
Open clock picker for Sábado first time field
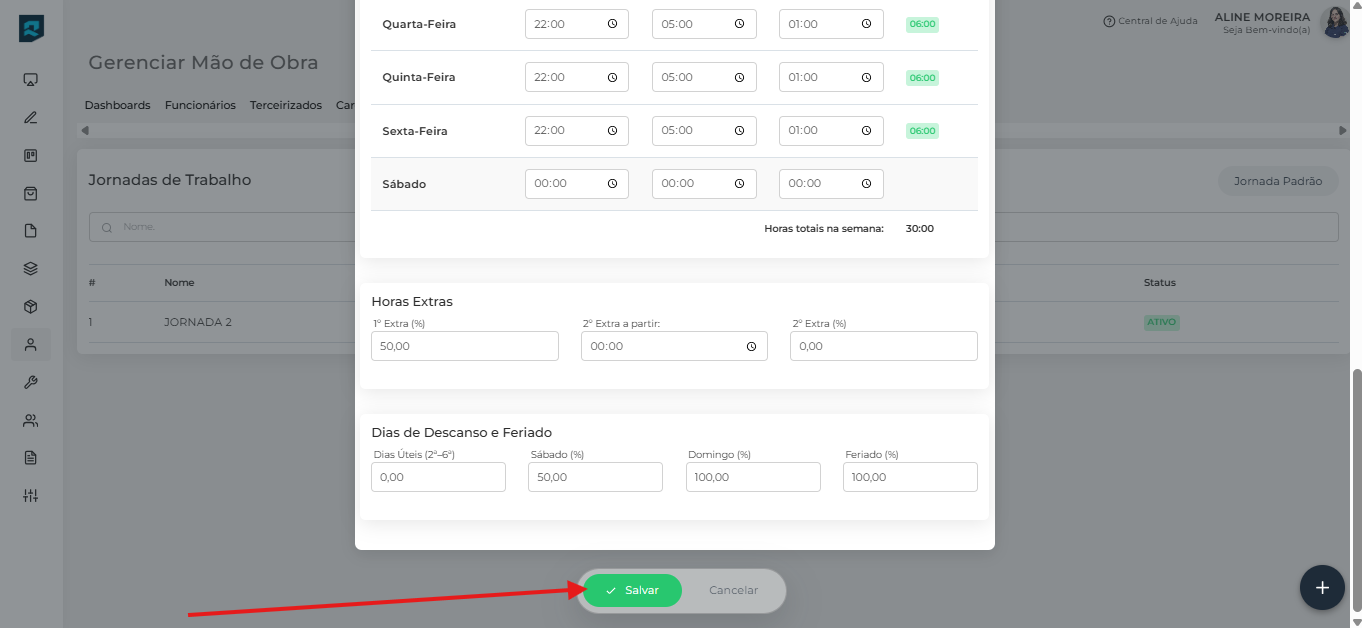click(612, 184)
